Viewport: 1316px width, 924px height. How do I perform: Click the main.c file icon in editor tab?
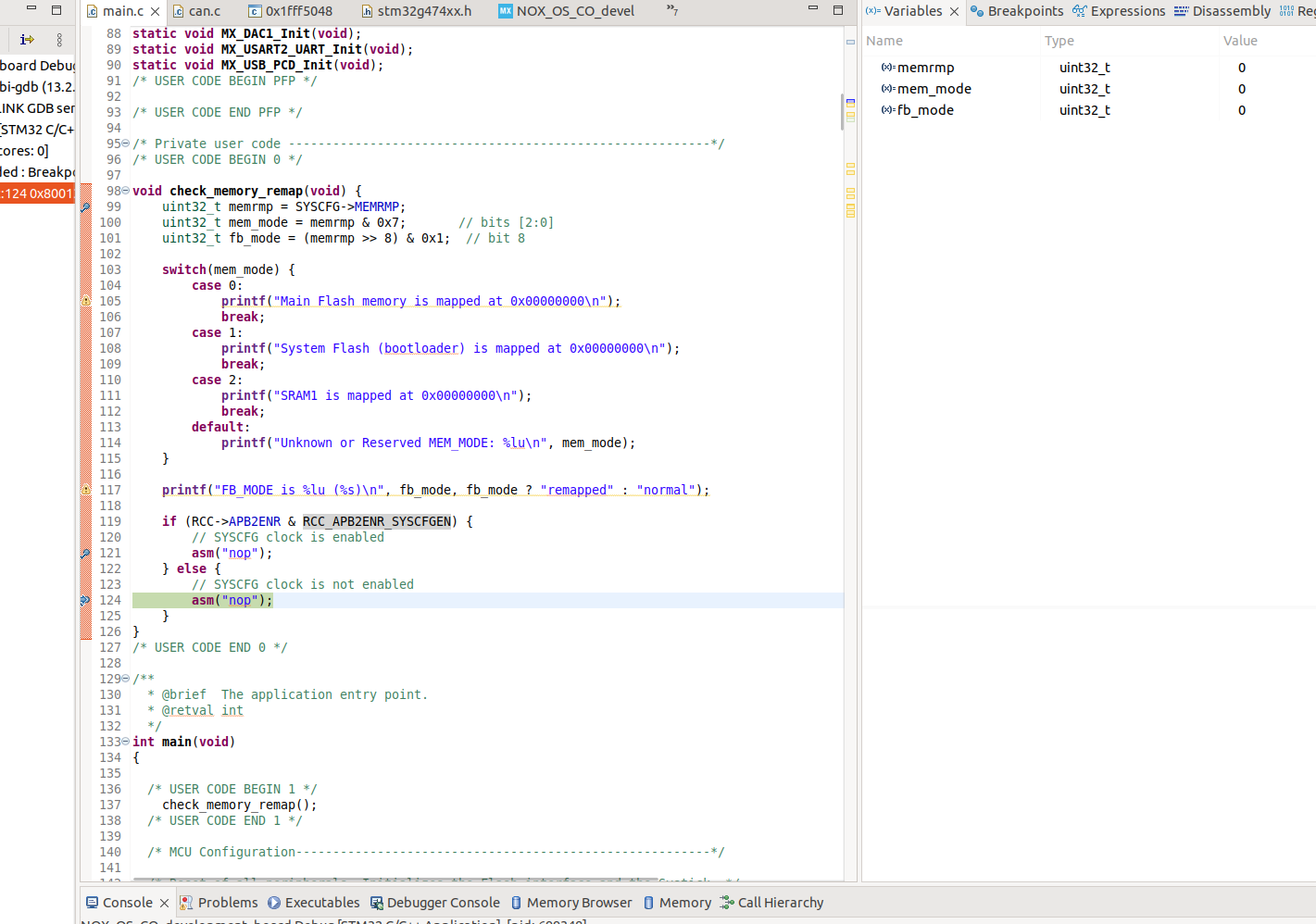(x=94, y=11)
